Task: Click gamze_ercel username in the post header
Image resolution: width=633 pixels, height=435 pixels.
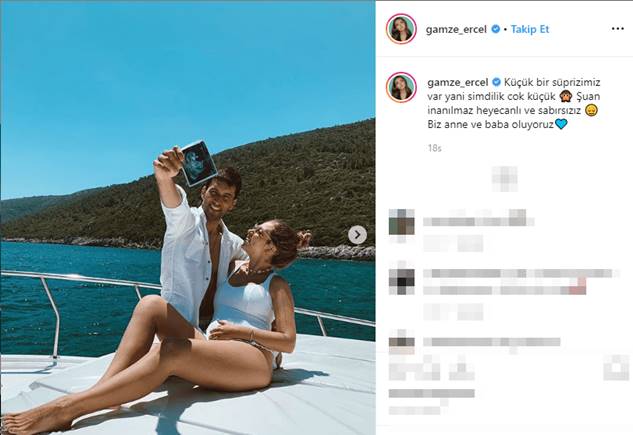Action: point(456,29)
